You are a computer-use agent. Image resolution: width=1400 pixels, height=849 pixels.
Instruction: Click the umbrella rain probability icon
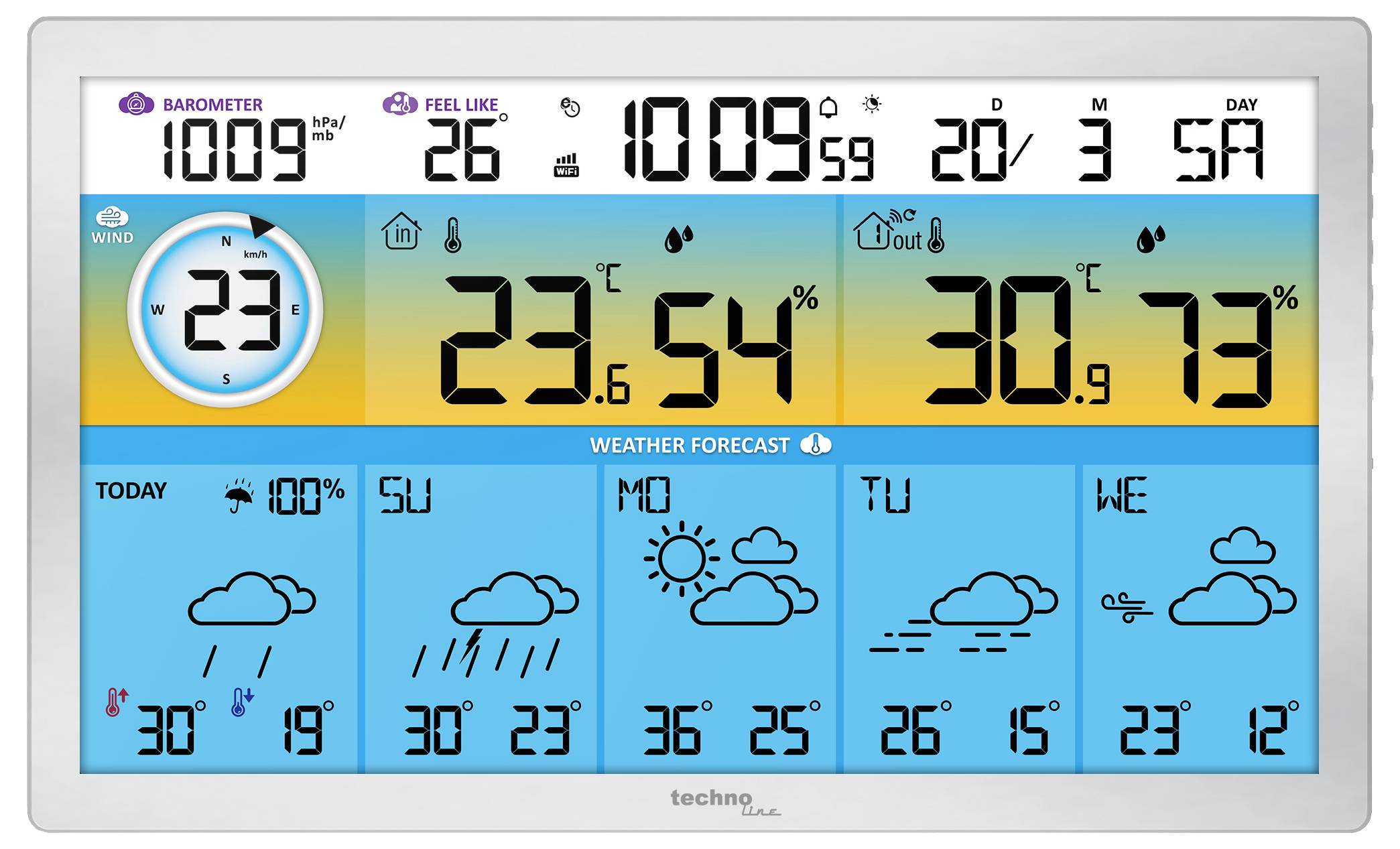pyautogui.click(x=239, y=496)
